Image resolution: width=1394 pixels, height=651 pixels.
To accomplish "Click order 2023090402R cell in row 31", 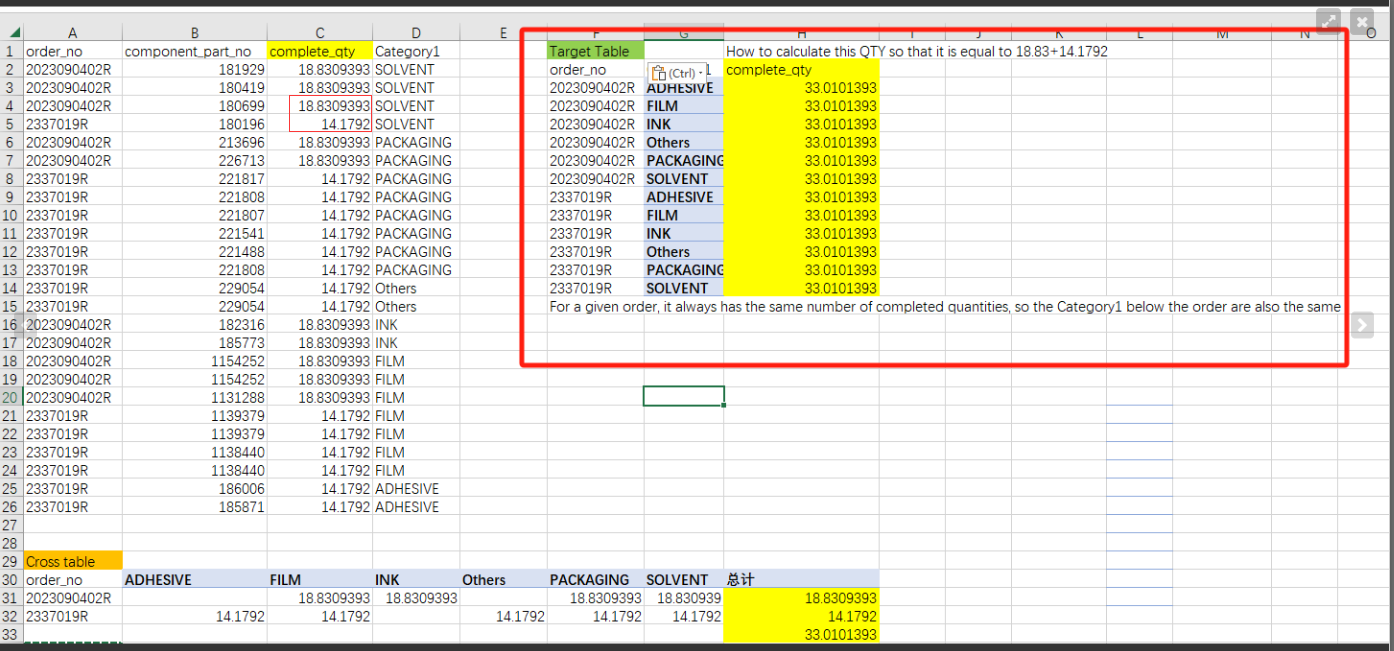I will [72, 598].
